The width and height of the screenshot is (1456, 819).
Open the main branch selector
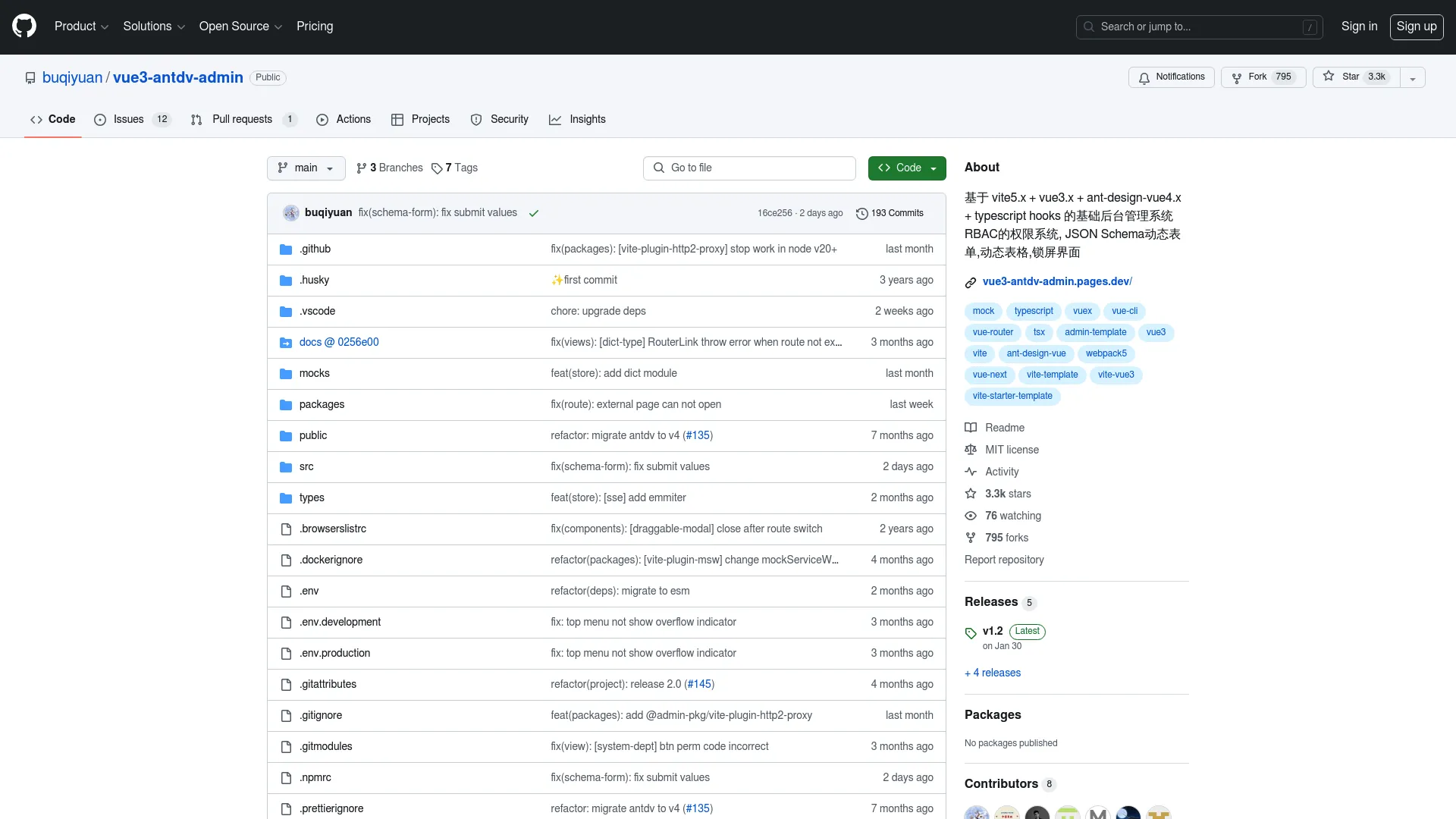(306, 168)
